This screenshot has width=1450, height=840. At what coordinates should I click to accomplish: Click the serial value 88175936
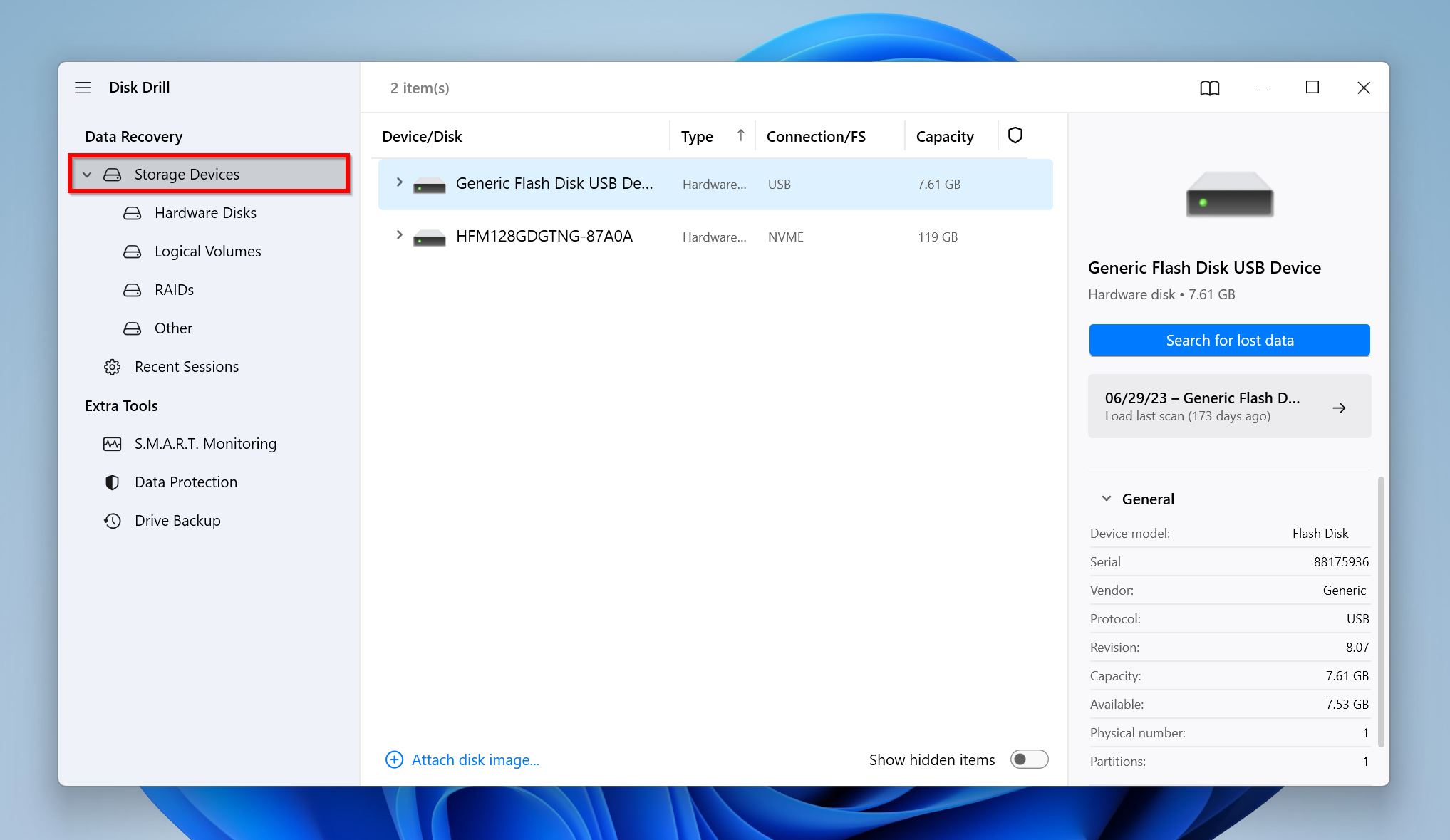pos(1341,561)
